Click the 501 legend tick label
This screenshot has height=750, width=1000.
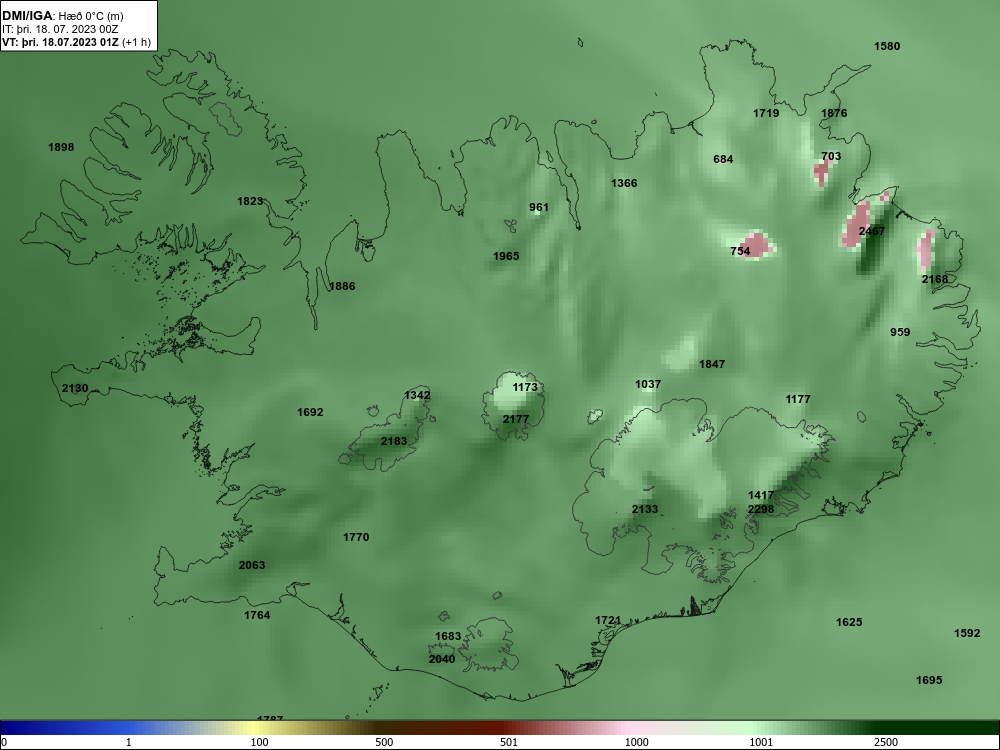coord(509,742)
